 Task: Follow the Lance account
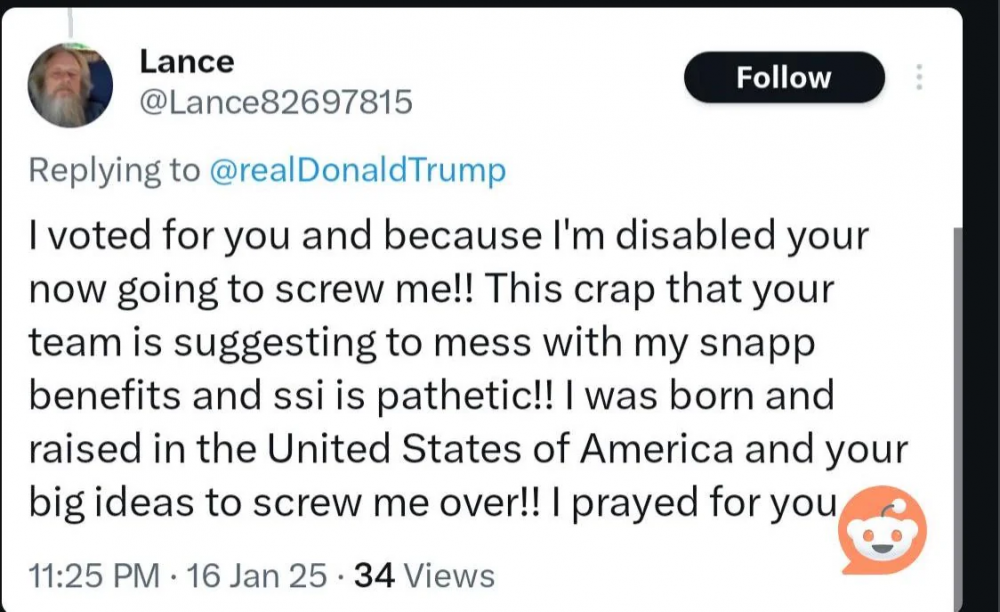tap(784, 77)
